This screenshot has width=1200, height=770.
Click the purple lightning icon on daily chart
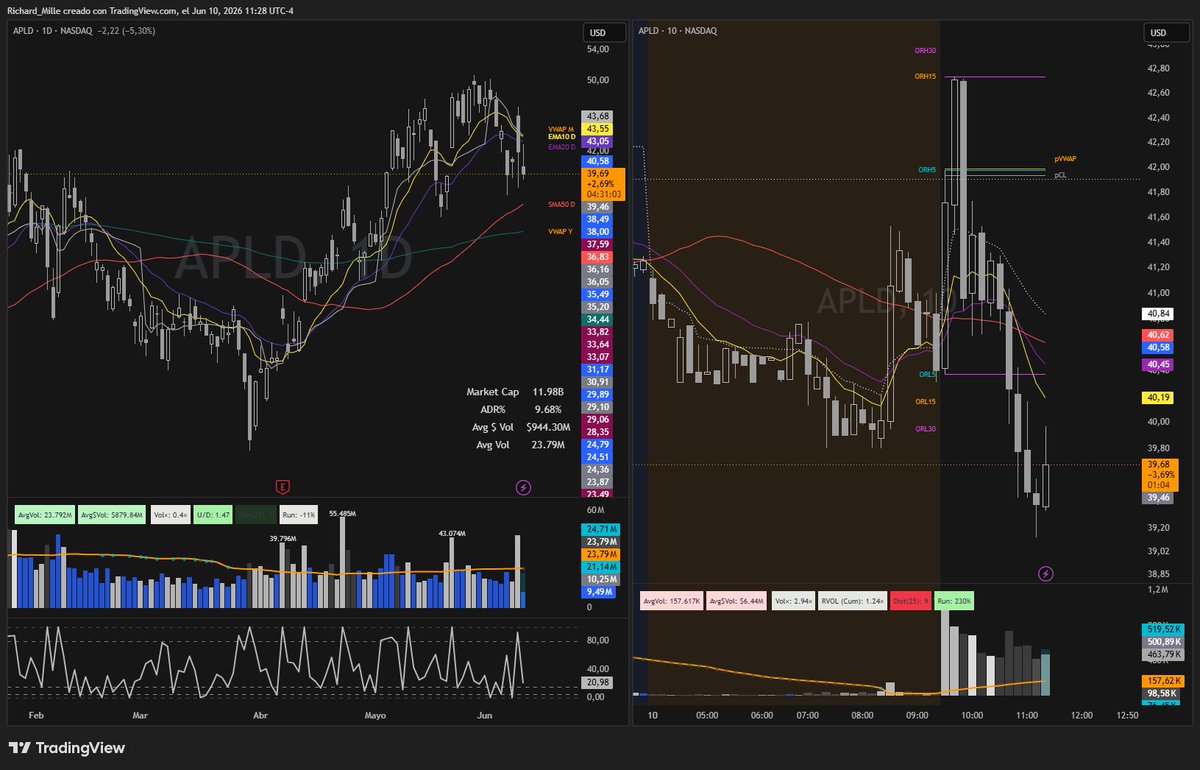click(523, 487)
